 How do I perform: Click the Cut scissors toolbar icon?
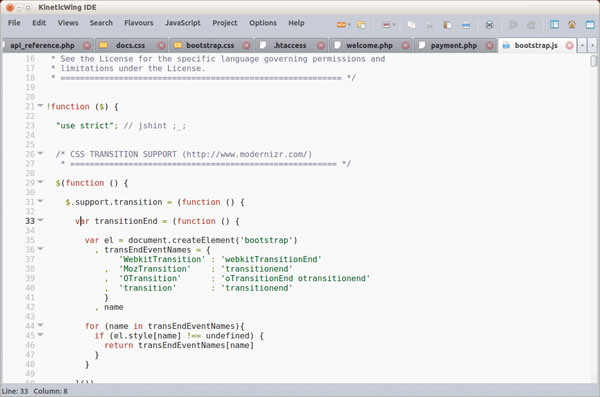pyautogui.click(x=430, y=26)
